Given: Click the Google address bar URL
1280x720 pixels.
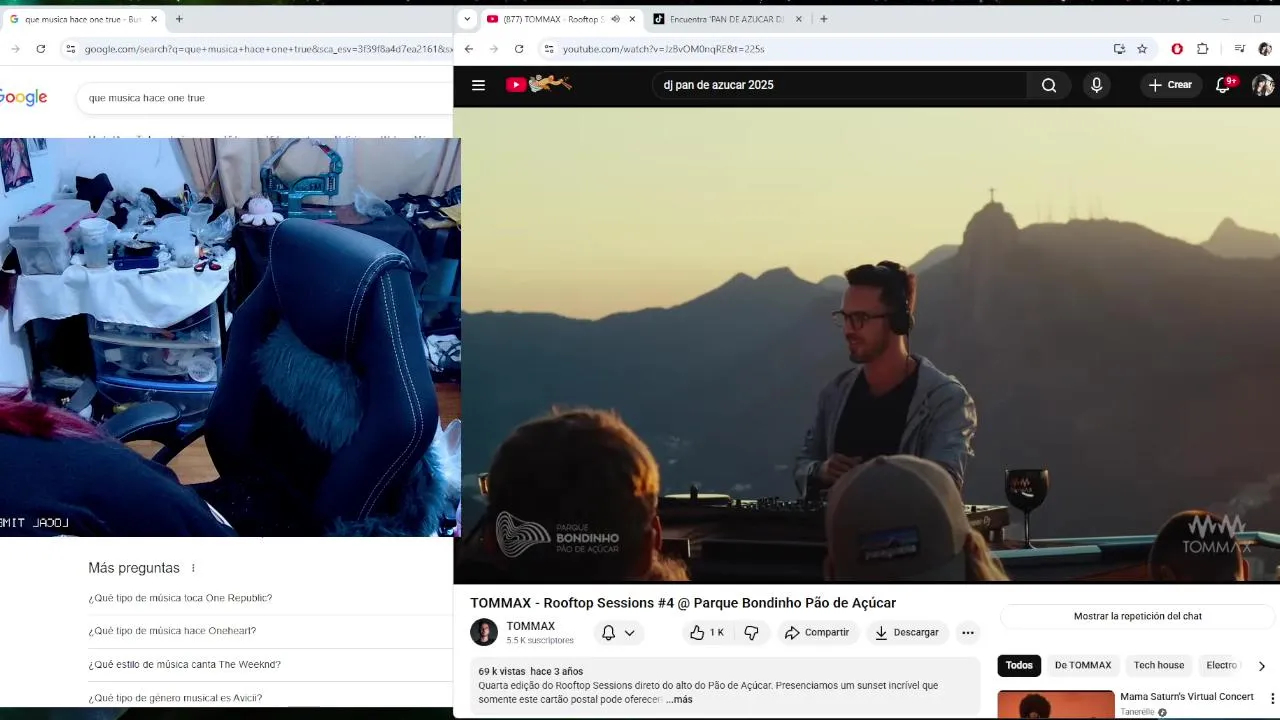Looking at the screenshot, I should pos(268,49).
